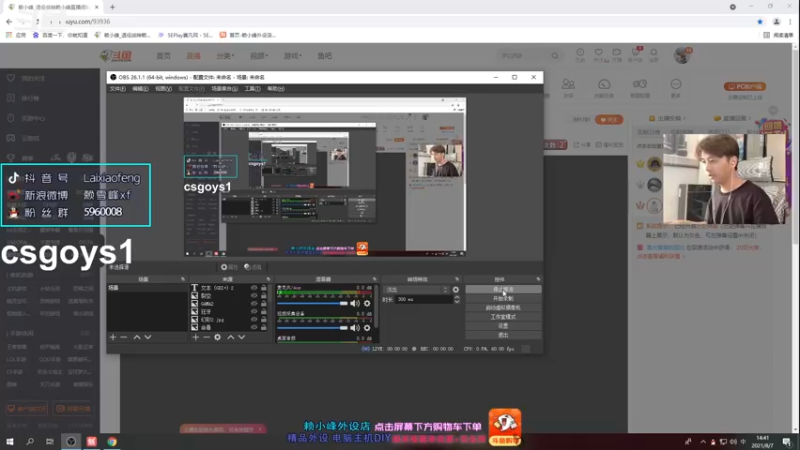Viewport: 800px width, 450px height.
Task: Move the source up with the up chevron
Action: point(231,337)
